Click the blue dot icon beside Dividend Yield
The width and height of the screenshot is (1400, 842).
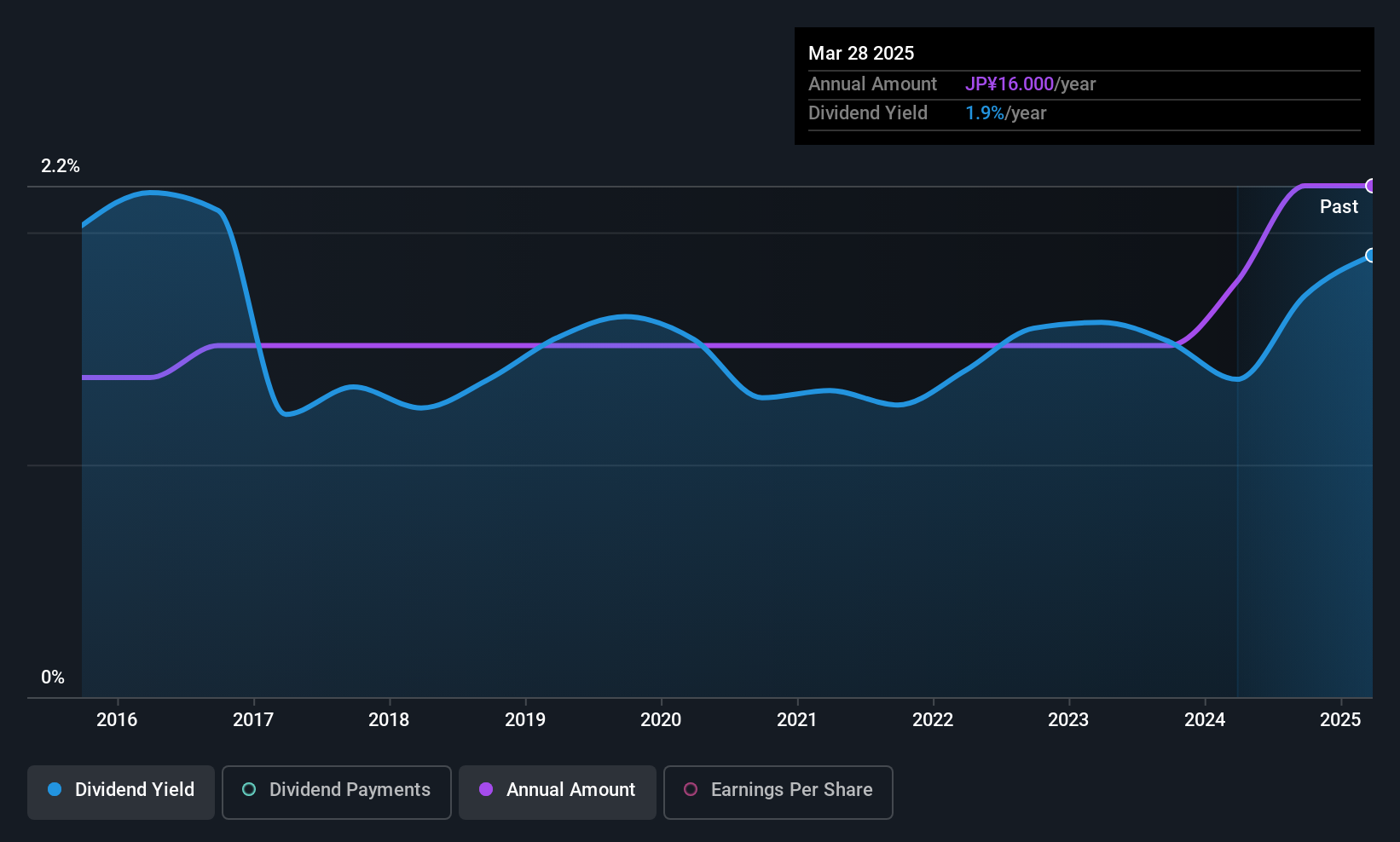tap(55, 790)
